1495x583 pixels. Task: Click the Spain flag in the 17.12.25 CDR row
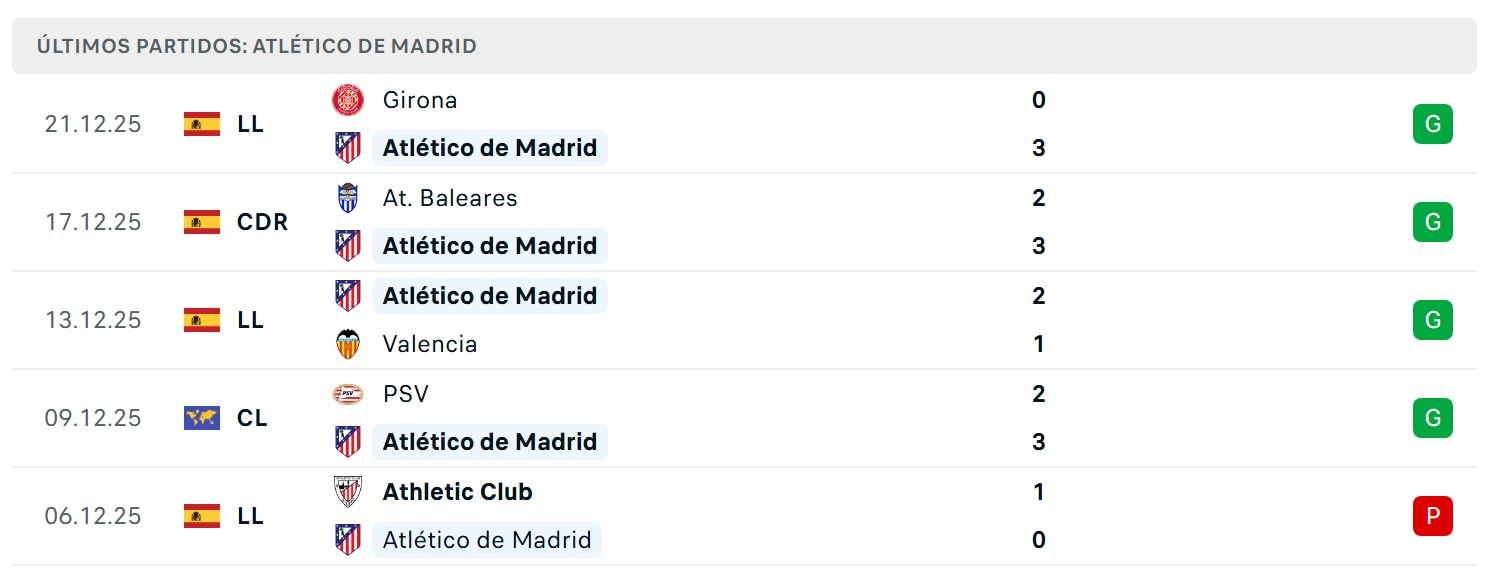202,222
